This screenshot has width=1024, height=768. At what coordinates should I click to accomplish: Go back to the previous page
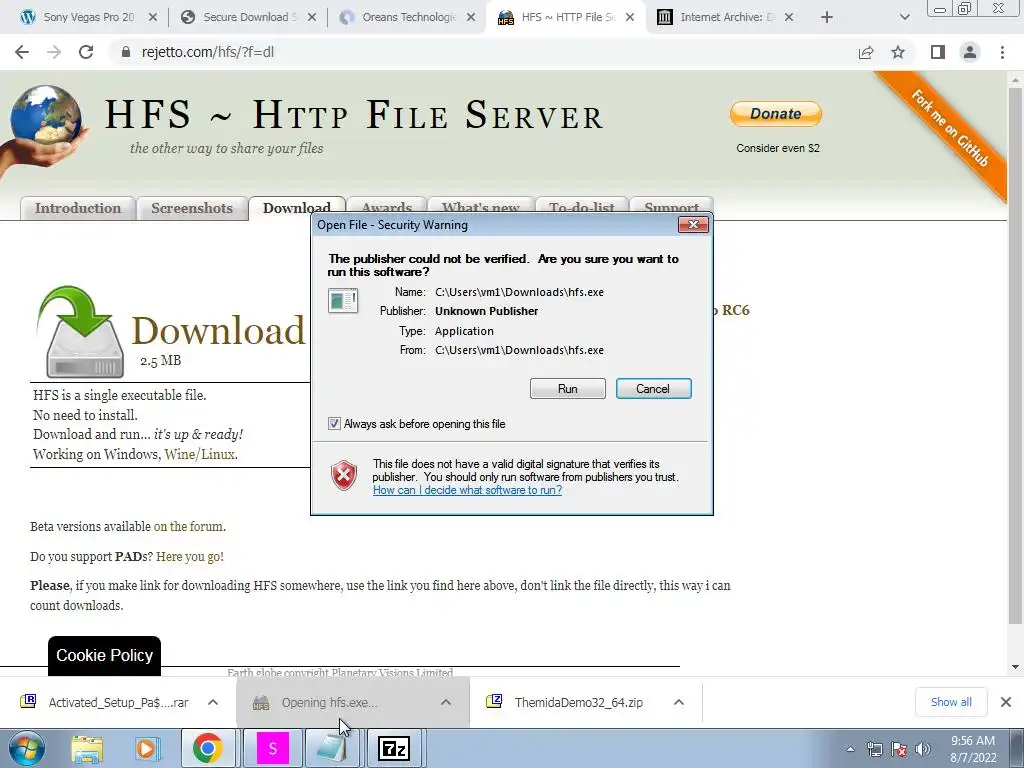22,52
